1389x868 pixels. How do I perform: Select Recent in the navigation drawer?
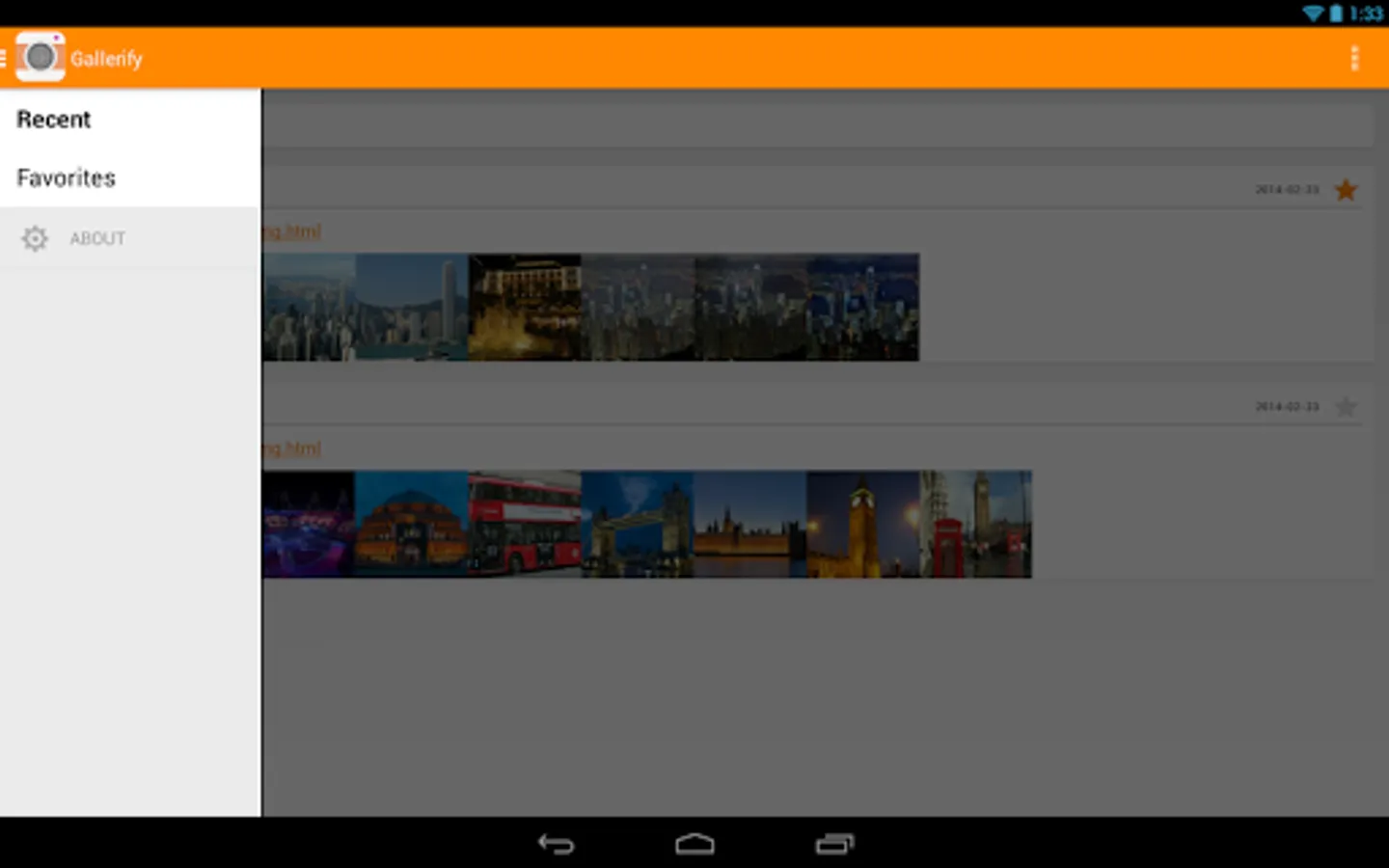(x=130, y=120)
